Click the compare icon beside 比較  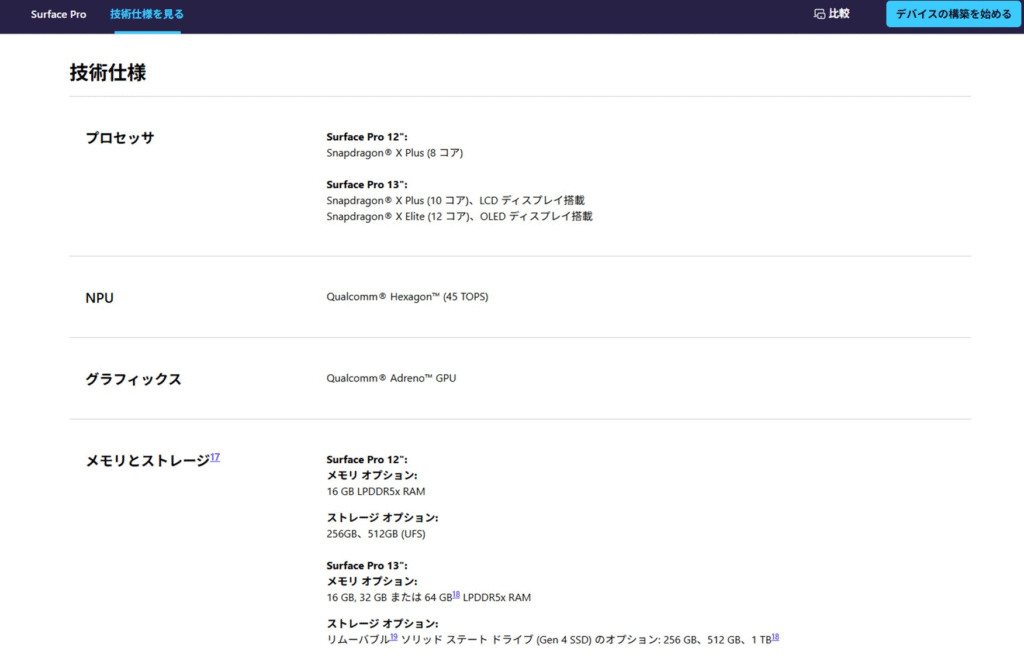point(819,14)
